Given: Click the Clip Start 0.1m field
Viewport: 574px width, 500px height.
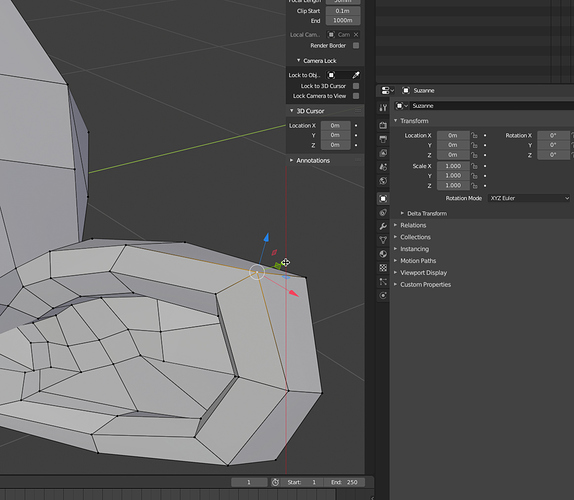Looking at the screenshot, I should tap(343, 11).
